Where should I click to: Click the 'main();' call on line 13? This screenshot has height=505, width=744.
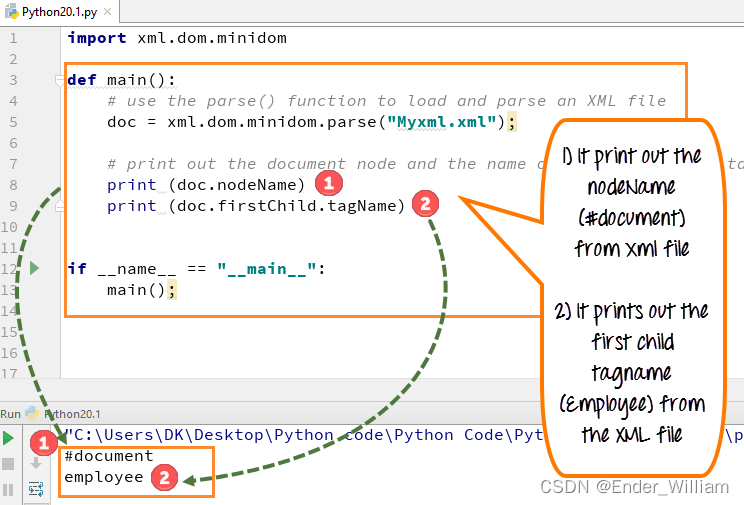click(x=141, y=290)
